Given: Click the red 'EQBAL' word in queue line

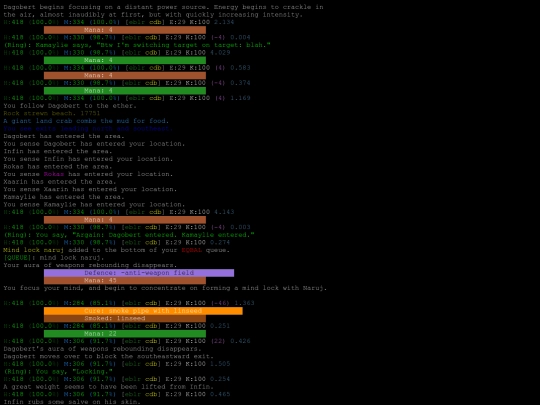Looking at the screenshot, I should tap(191, 250).
